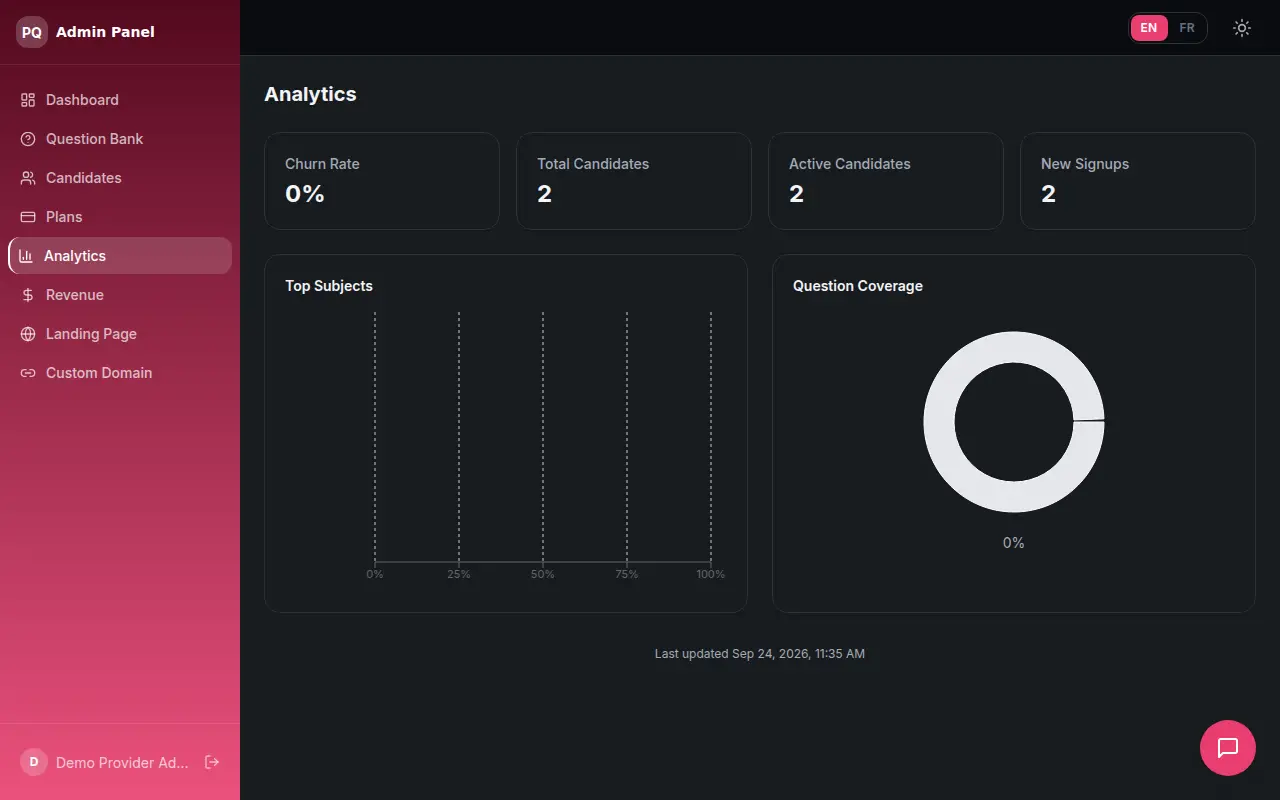The image size is (1280, 800).
Task: Go to the Question Bank page
Action: [x=120, y=139]
